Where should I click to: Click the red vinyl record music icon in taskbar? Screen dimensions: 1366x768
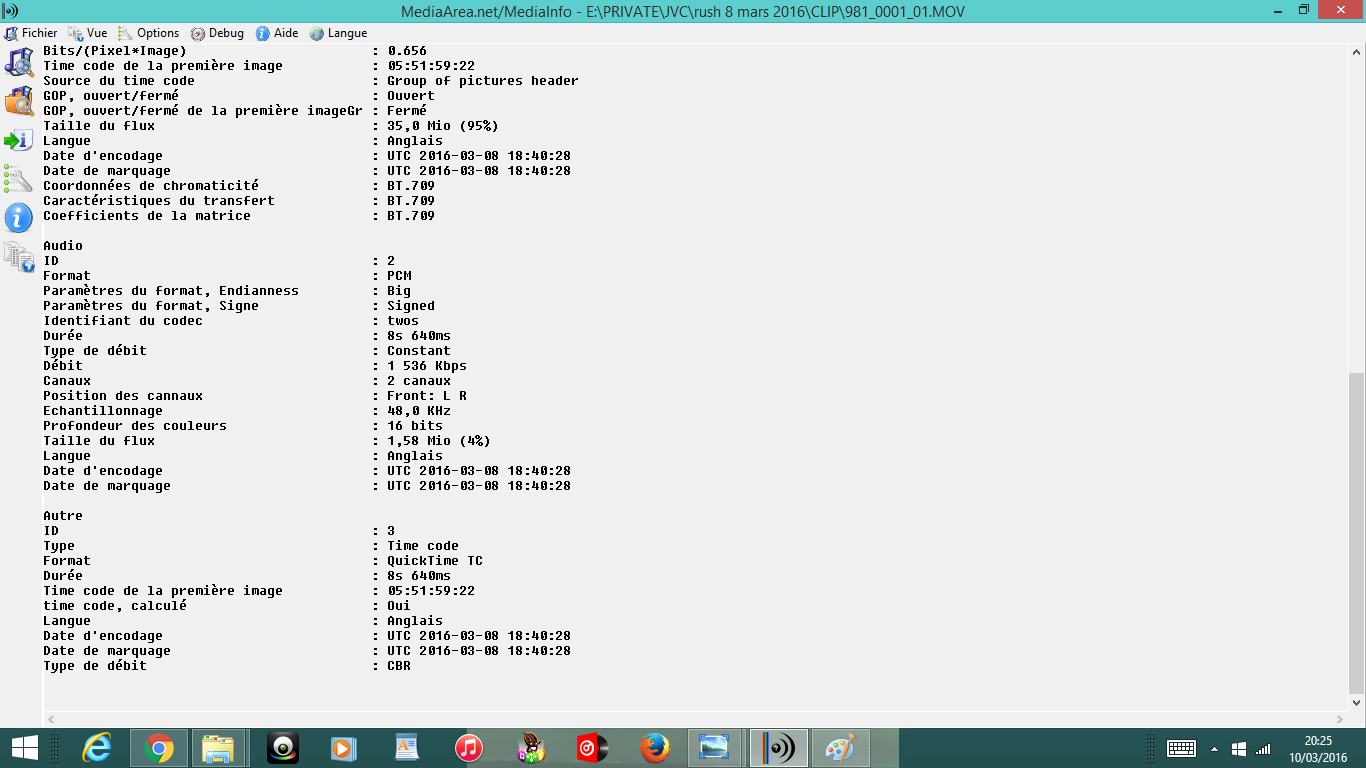pos(593,748)
